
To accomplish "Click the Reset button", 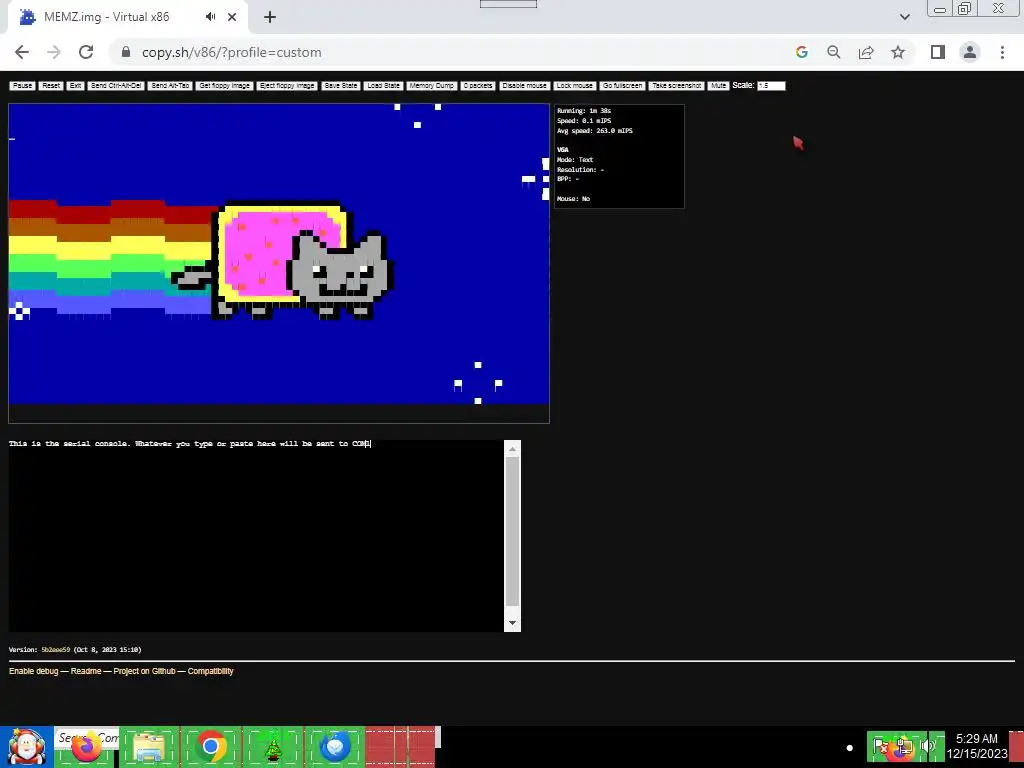I will [x=51, y=86].
